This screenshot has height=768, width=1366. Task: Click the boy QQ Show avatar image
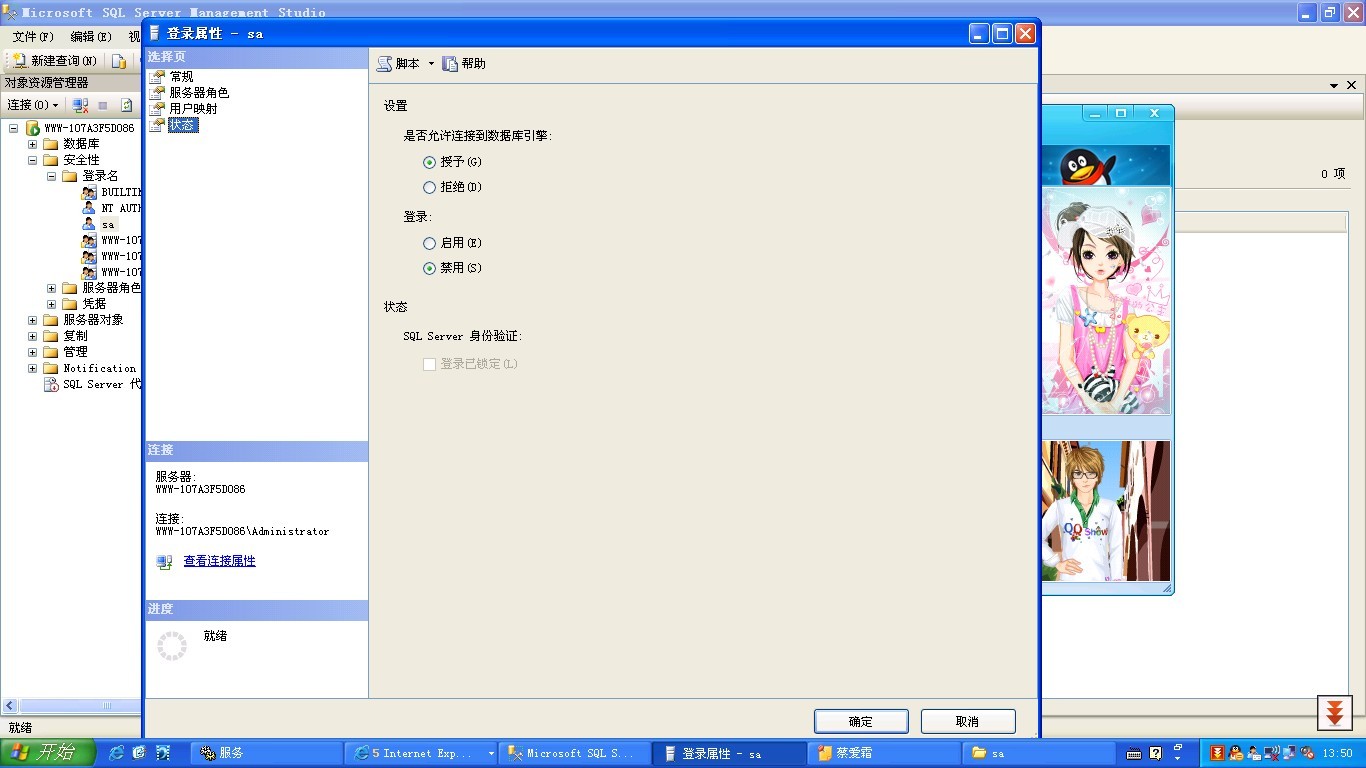(x=1105, y=511)
